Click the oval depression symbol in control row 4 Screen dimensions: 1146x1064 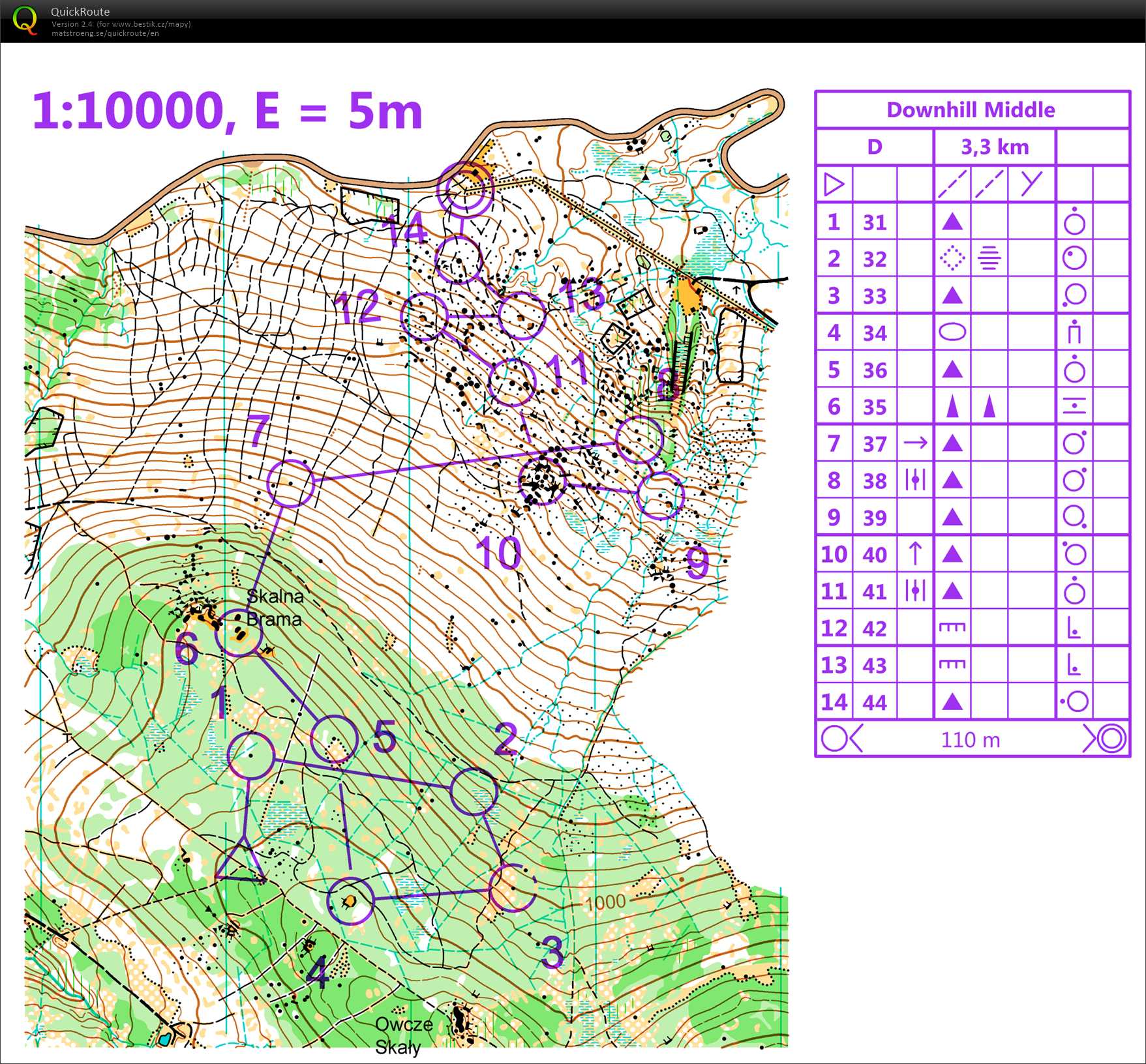952,332
